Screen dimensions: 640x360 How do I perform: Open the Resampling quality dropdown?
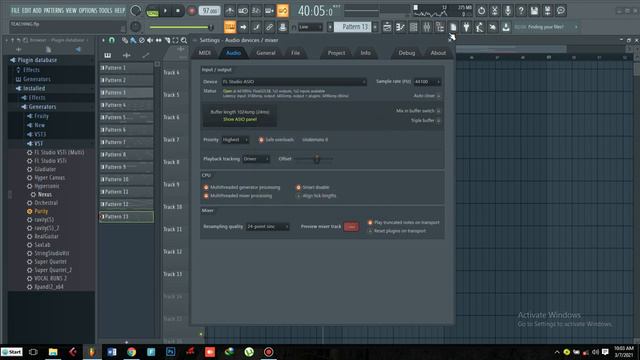(268, 227)
